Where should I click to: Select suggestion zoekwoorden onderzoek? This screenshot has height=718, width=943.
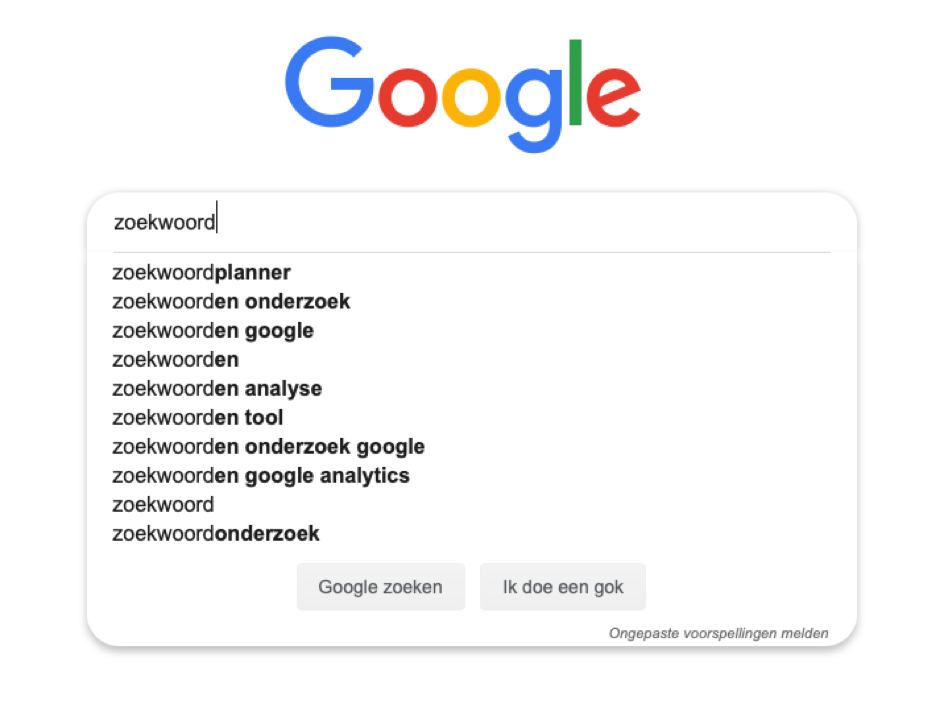tap(231, 301)
